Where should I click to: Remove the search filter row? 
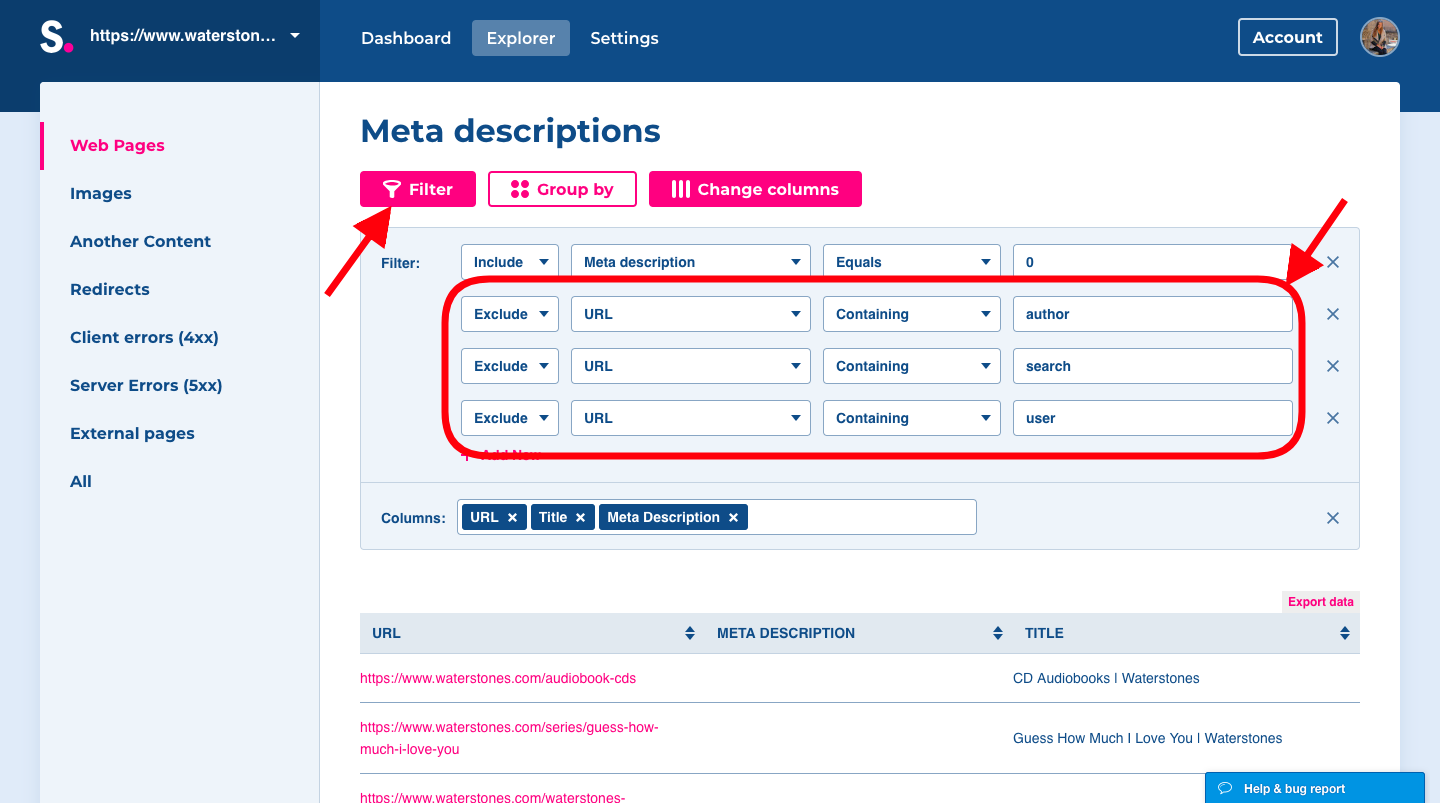point(1333,366)
